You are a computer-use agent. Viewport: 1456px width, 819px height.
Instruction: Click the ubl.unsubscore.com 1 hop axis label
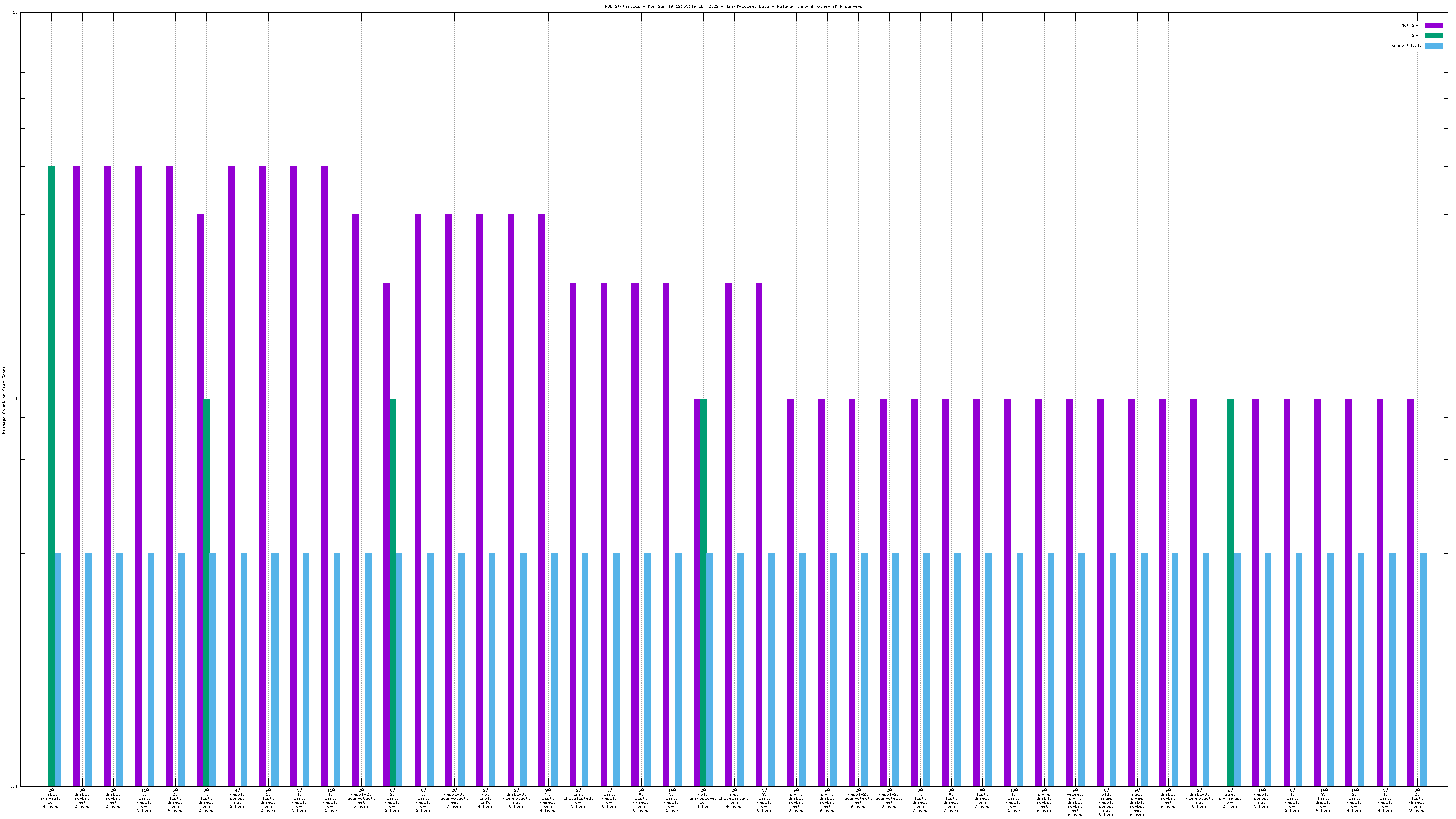(x=703, y=798)
